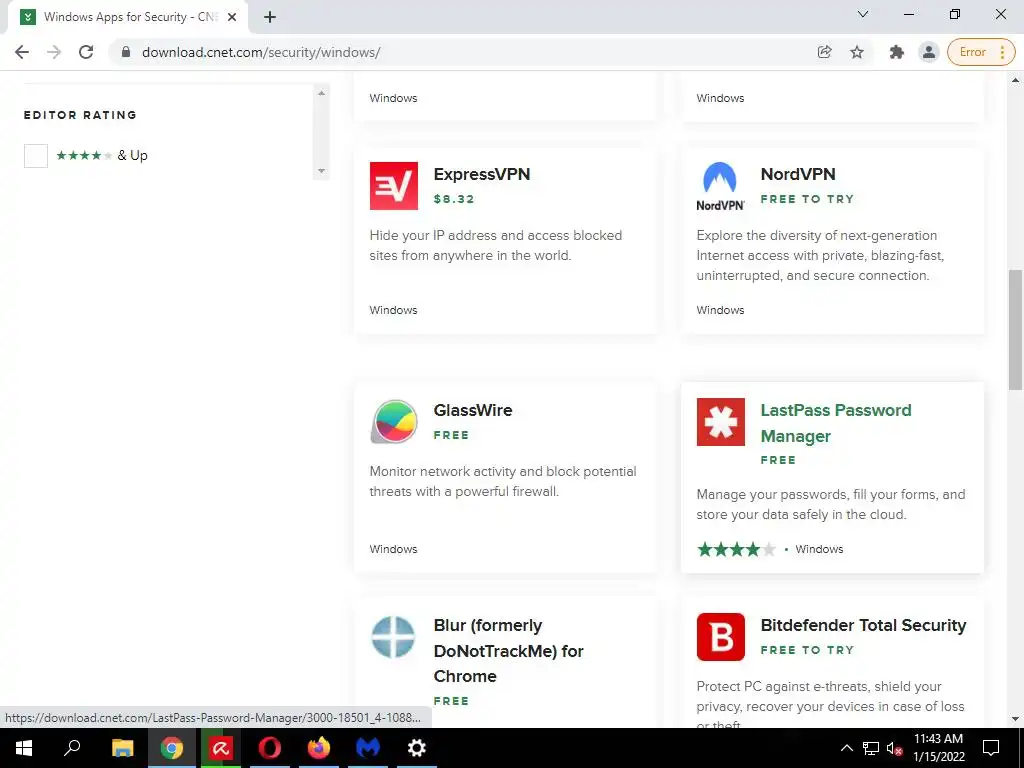This screenshot has height=768, width=1024.
Task: Open Chrome menu via Error button
Action: [981, 52]
